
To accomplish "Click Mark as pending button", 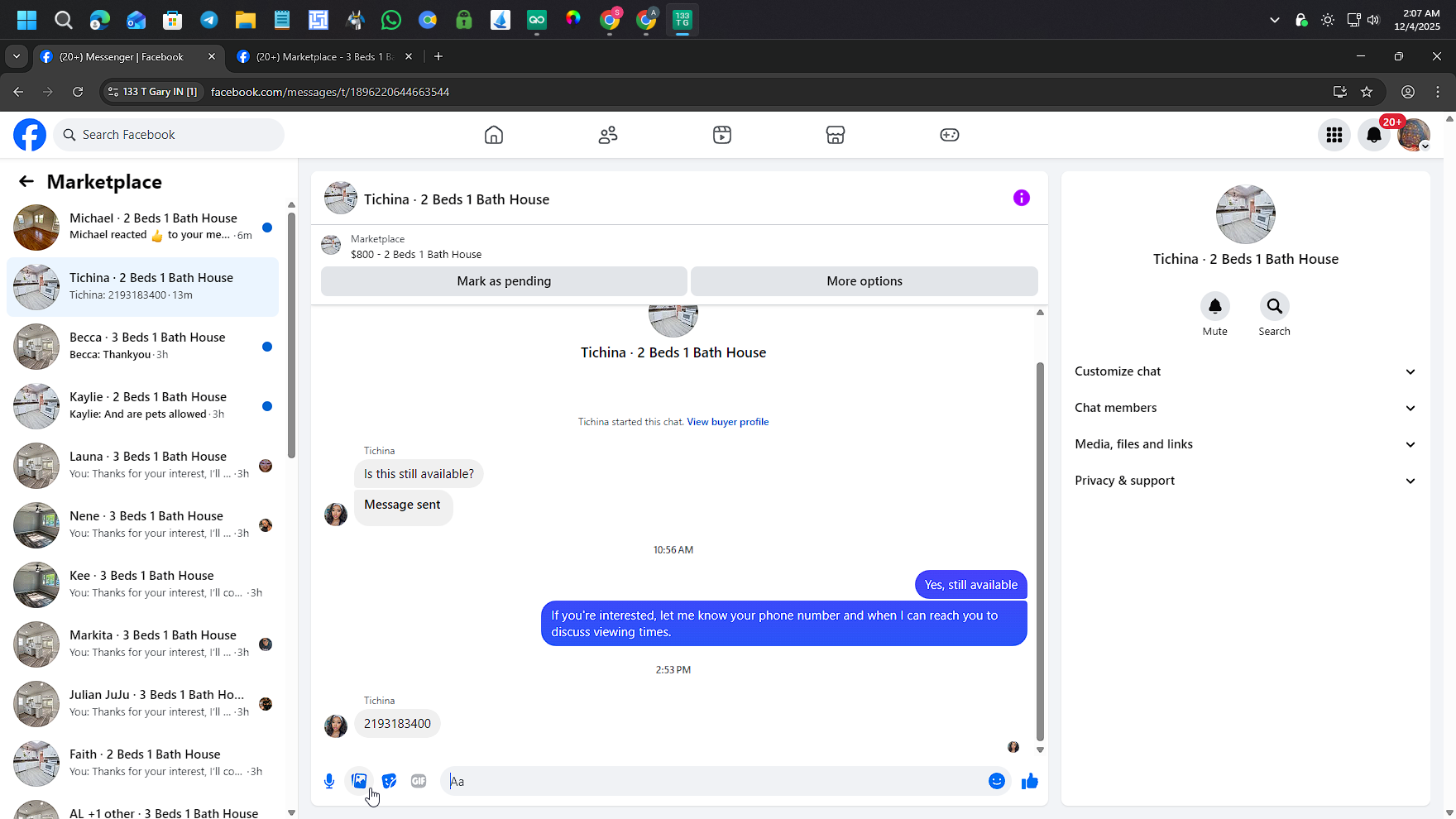I will 504,281.
